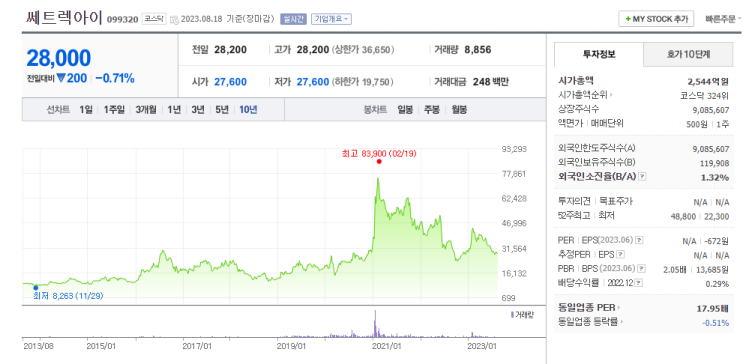This screenshot has height=364, width=743.
Task: Click the 배당수익률 value 0.29%
Action: (x=717, y=284)
